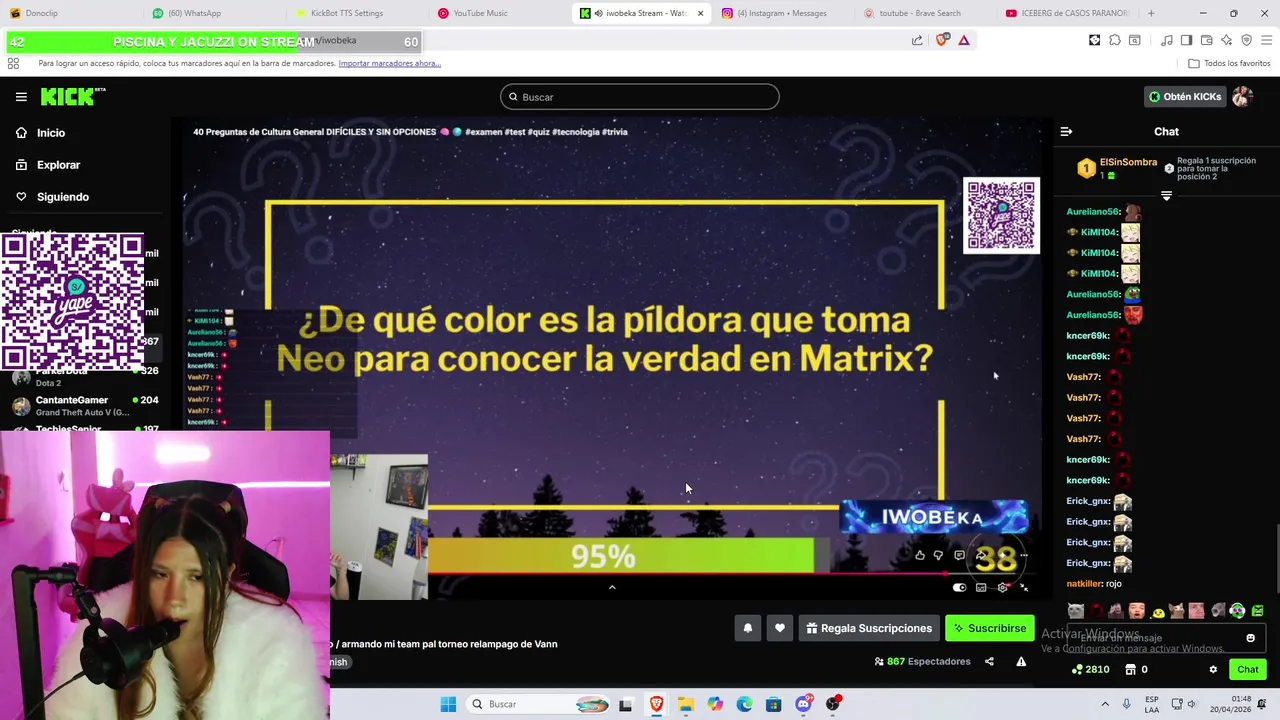Viewport: 1280px width, 720px height.
Task: Open the Kick hamburger menu
Action: (x=21, y=97)
